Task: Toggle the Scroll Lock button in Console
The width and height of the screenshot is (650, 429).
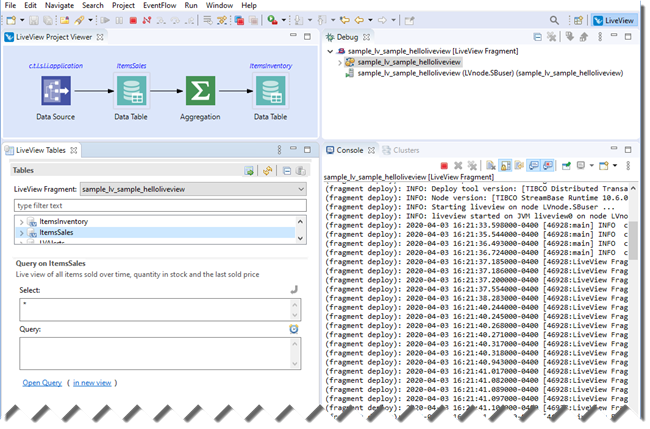Action: pos(505,165)
